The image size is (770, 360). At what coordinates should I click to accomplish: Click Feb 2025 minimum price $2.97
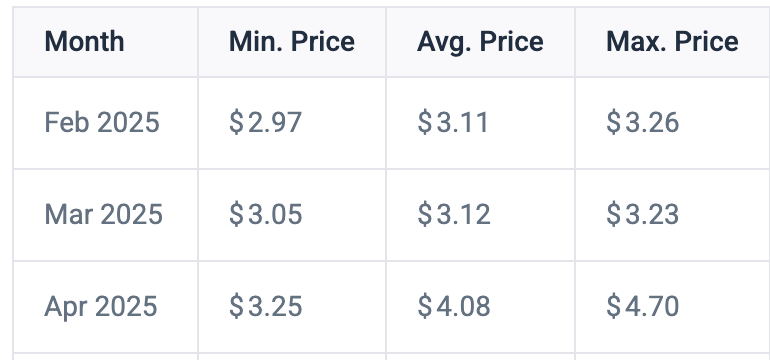click(x=265, y=123)
